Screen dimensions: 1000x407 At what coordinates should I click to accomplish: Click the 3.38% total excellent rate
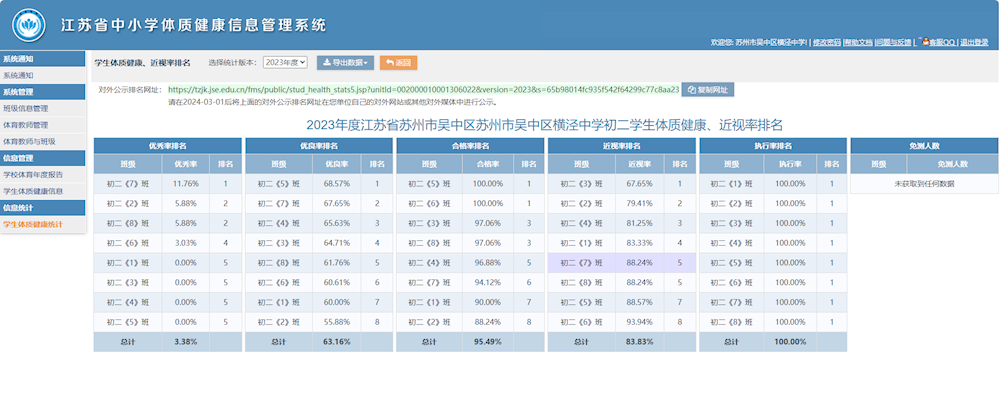[186, 341]
